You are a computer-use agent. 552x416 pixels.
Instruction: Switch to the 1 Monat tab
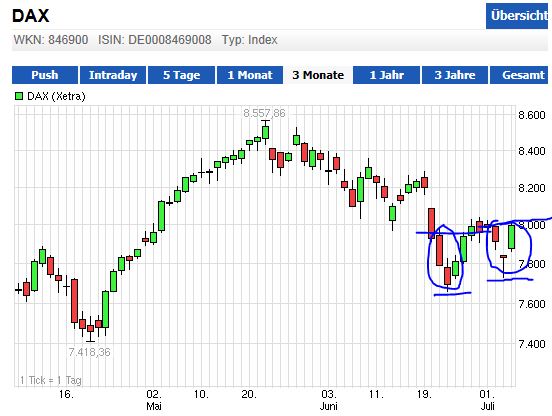[x=250, y=75]
